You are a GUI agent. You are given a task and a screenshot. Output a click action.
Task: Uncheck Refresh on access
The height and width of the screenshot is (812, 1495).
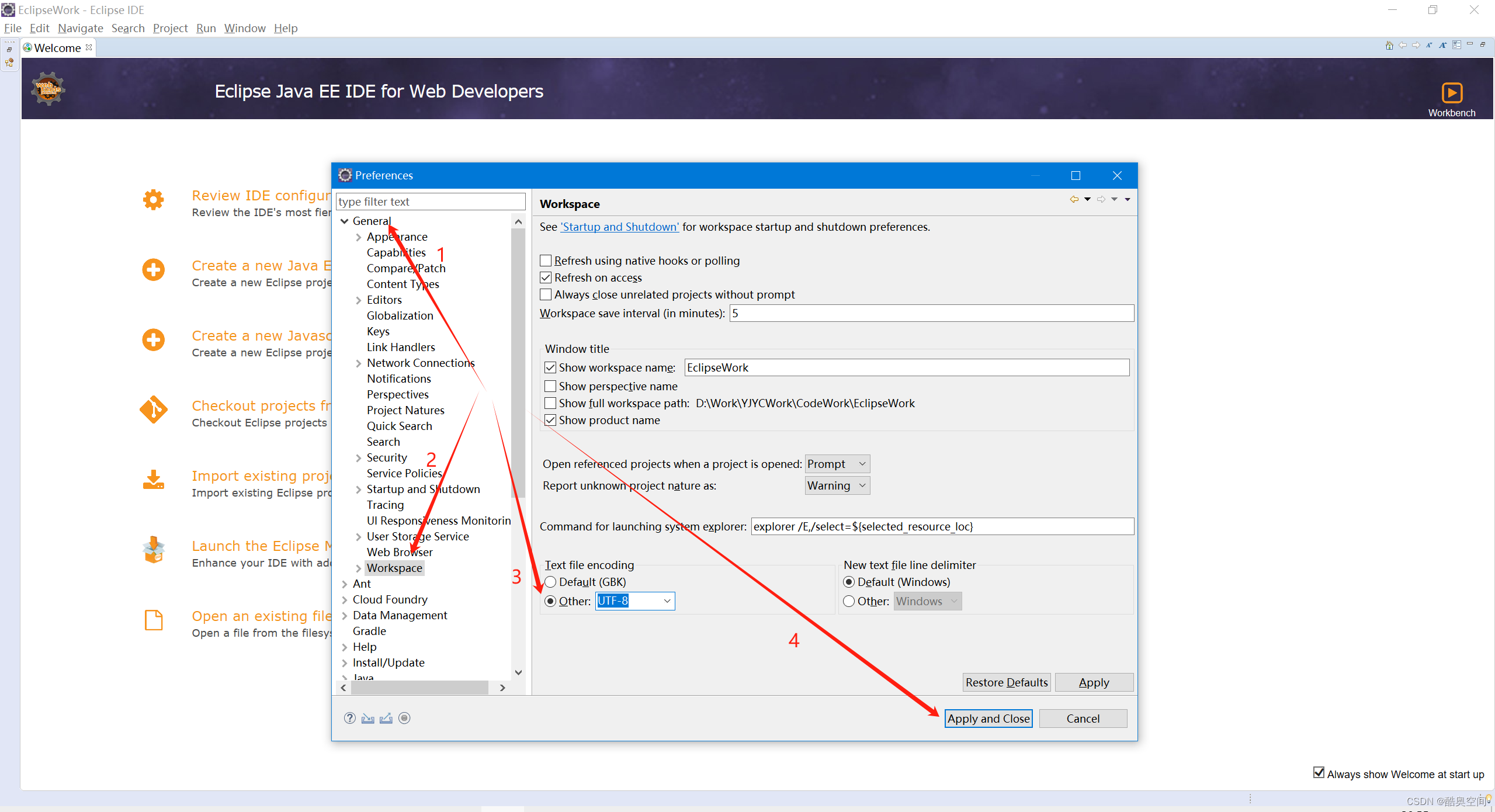click(546, 277)
